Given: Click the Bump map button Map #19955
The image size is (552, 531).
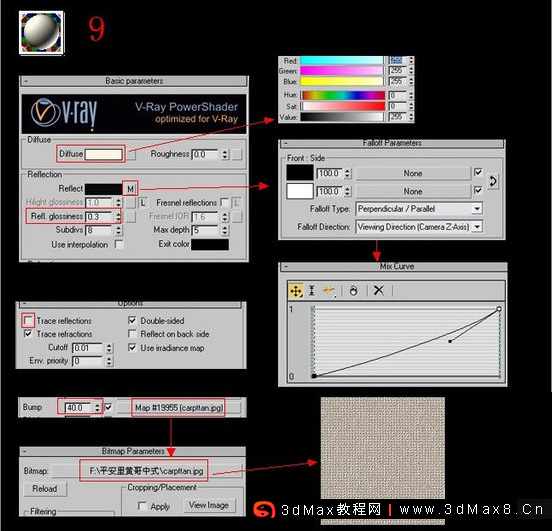Looking at the screenshot, I should (x=179, y=408).
